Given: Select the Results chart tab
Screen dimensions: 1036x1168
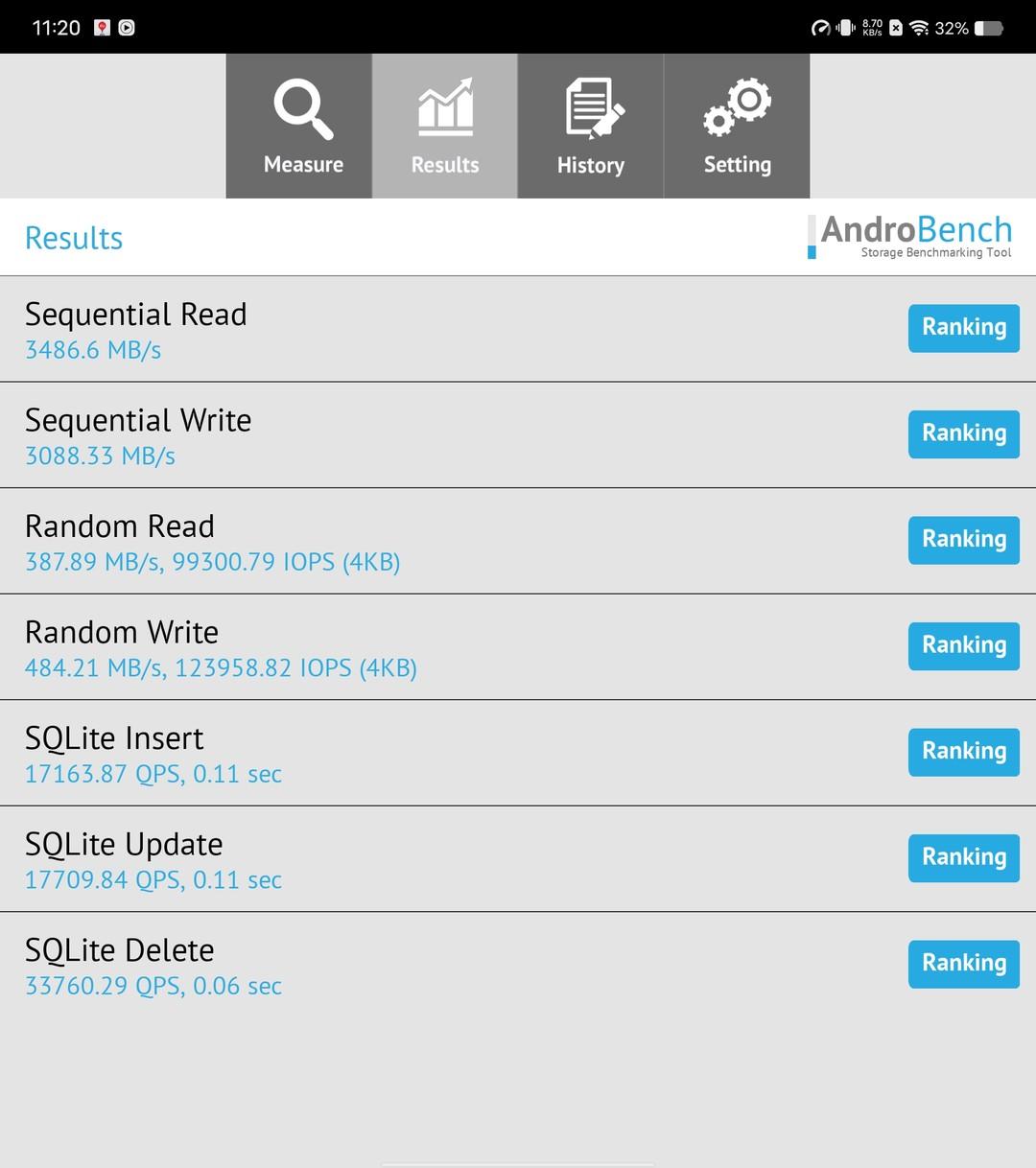Looking at the screenshot, I should click(x=445, y=127).
